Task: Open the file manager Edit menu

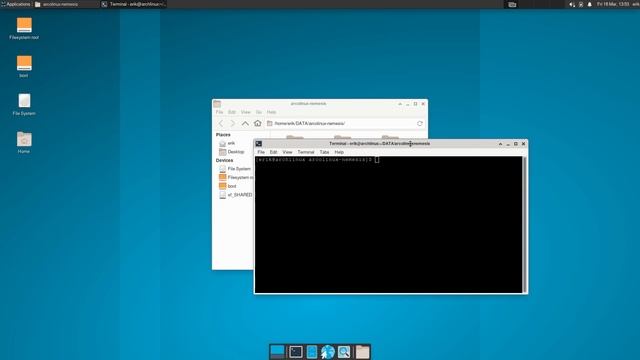Action: 232,112
